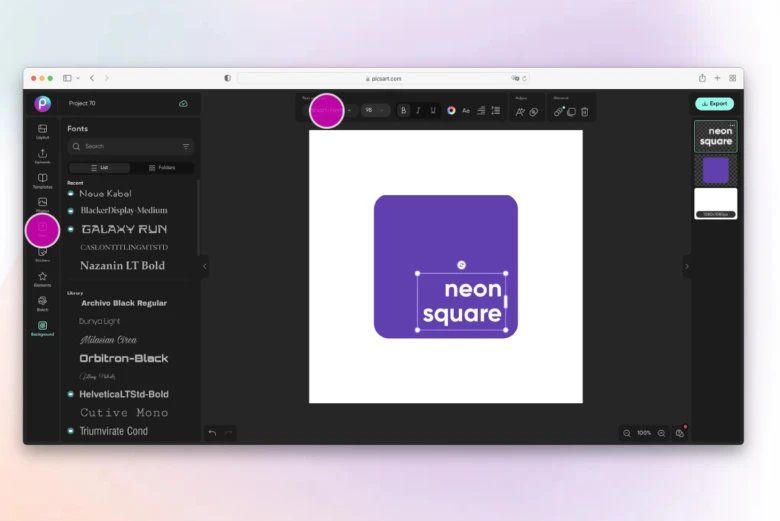The width and height of the screenshot is (780, 521).
Task: Open the Elements tool in sidebar
Action: pyautogui.click(x=42, y=278)
